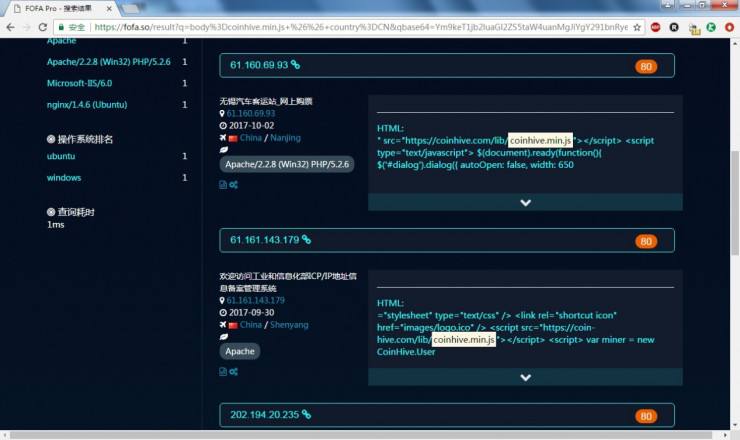Click the 1ms query time value

56,225
